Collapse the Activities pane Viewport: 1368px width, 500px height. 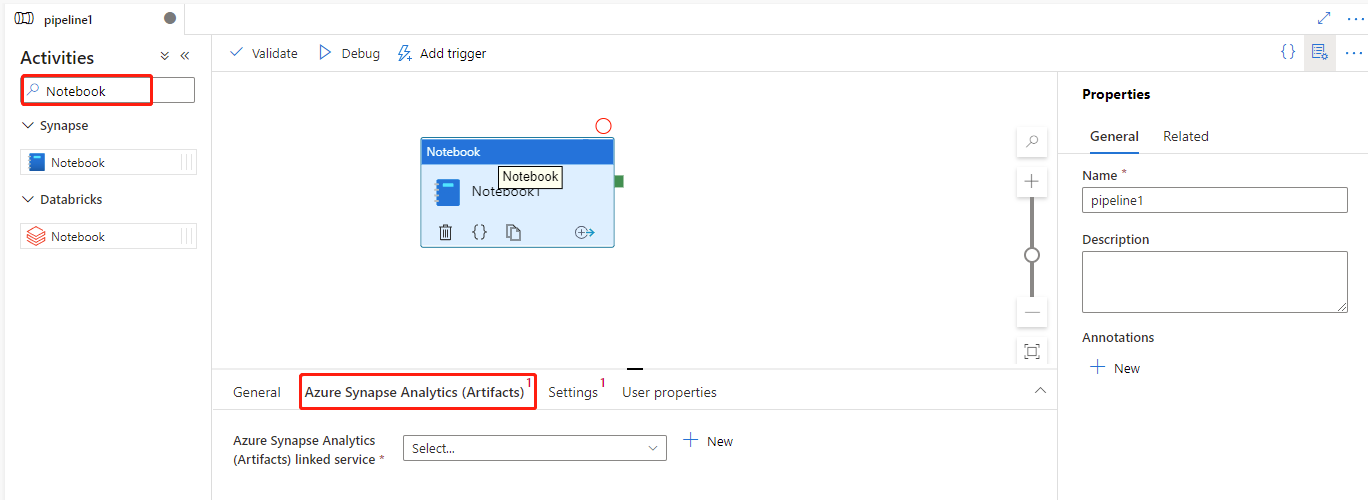click(185, 57)
